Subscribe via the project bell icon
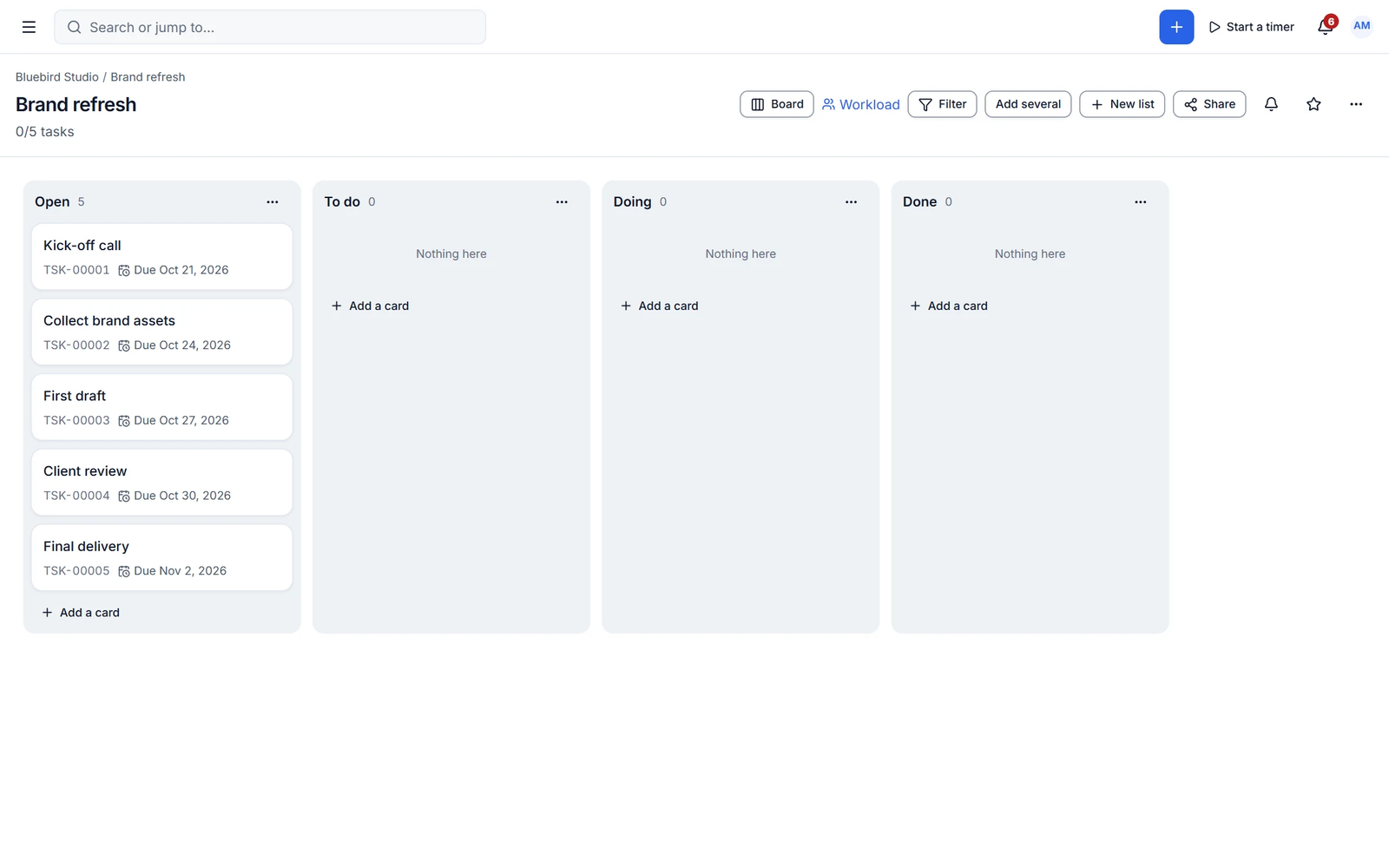Image resolution: width=1389 pixels, height=868 pixels. coord(1271,104)
